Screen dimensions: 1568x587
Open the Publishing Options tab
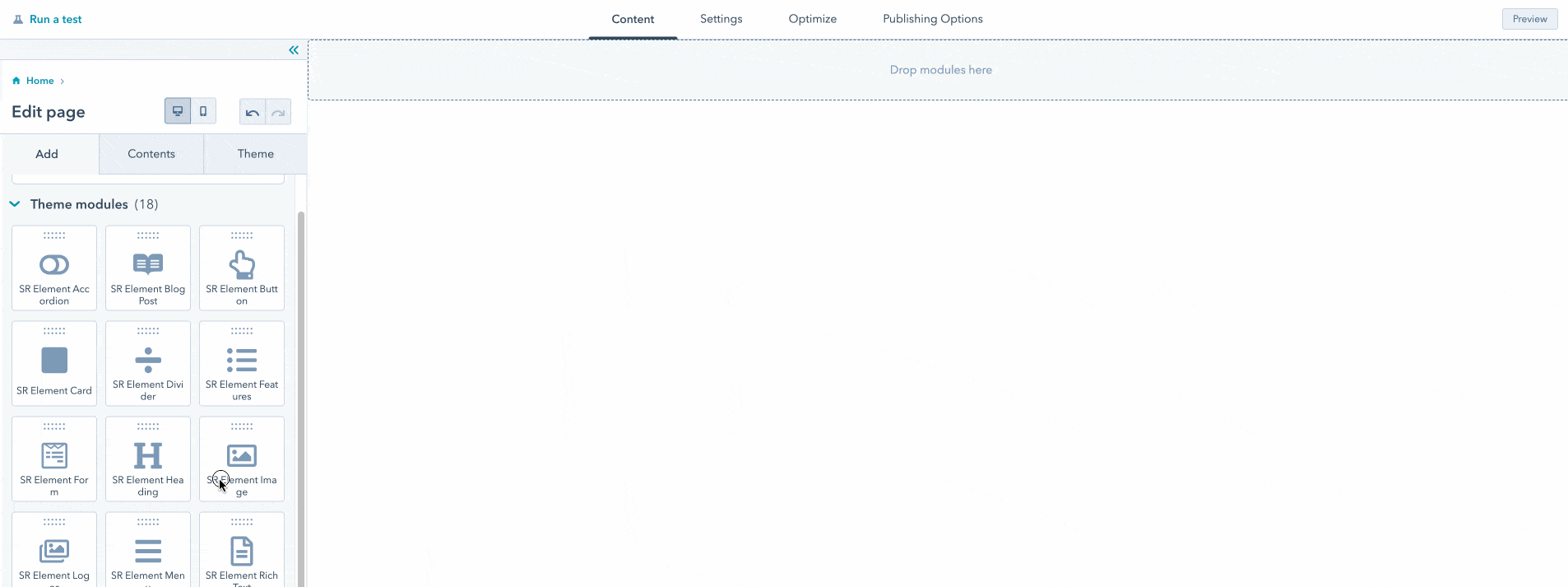click(x=933, y=19)
